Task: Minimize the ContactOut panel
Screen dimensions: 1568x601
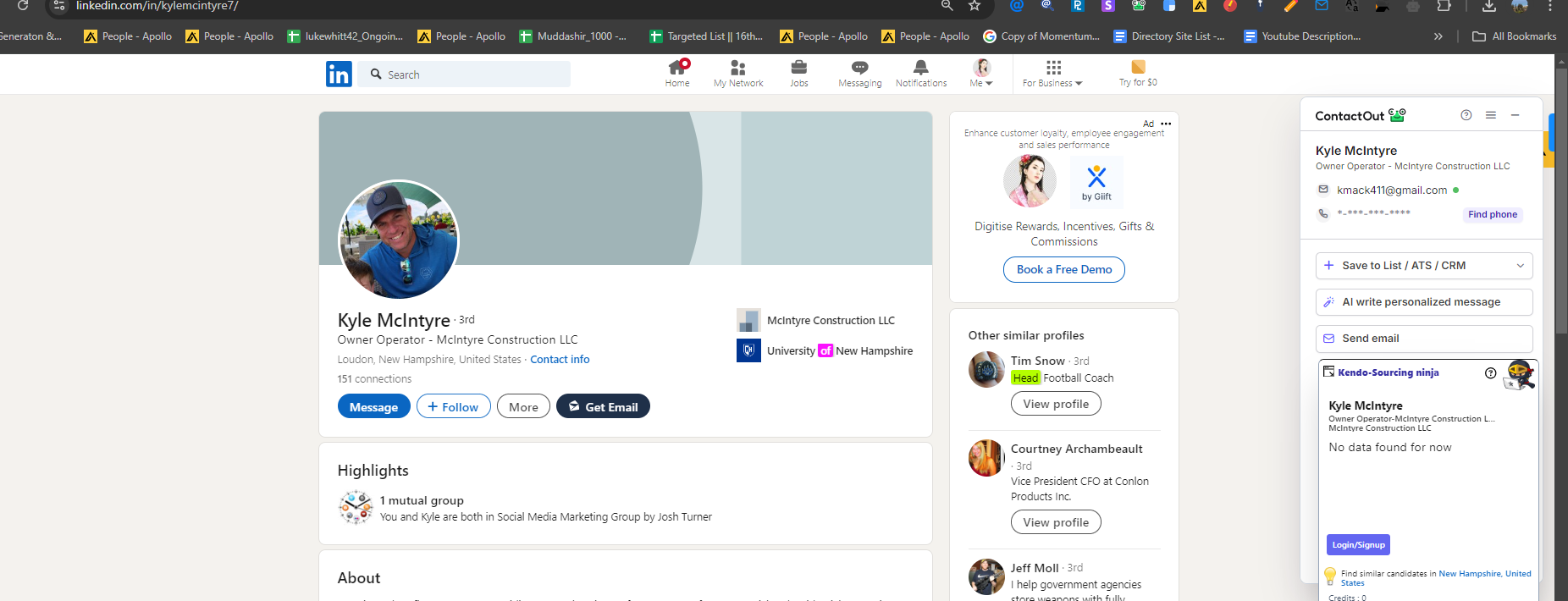Action: pos(1516,115)
